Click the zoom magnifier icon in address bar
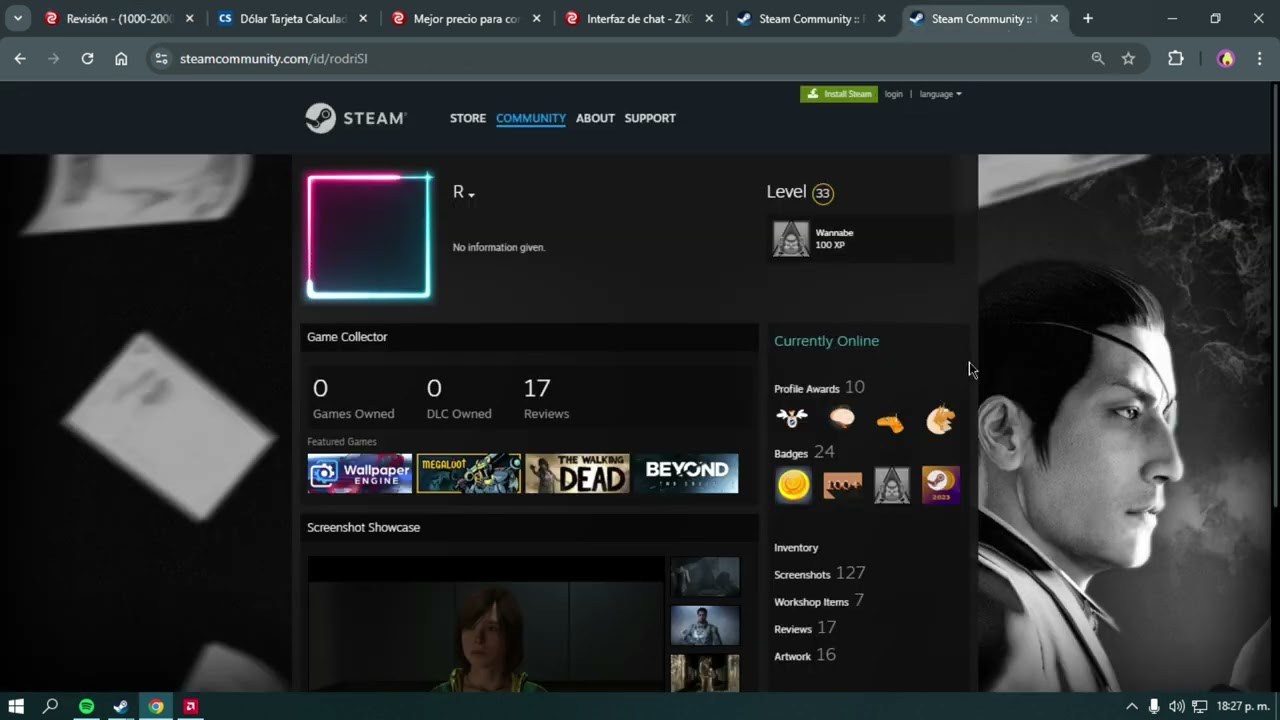1280x720 pixels. [1098, 59]
